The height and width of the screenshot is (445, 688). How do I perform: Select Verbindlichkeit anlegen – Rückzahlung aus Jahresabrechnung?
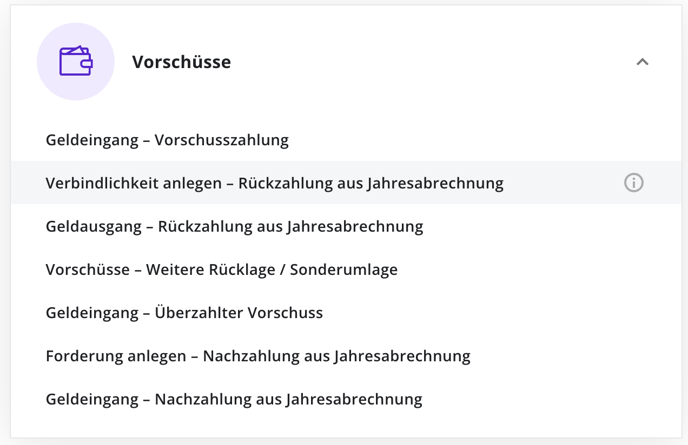(346, 183)
